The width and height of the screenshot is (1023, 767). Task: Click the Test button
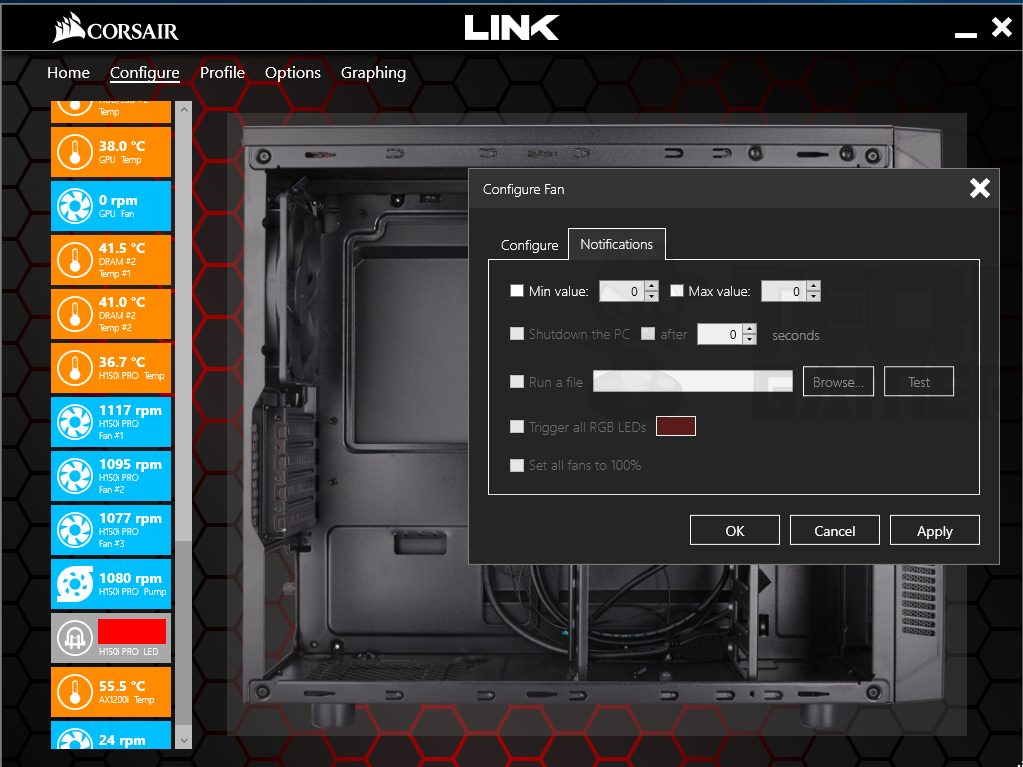919,382
